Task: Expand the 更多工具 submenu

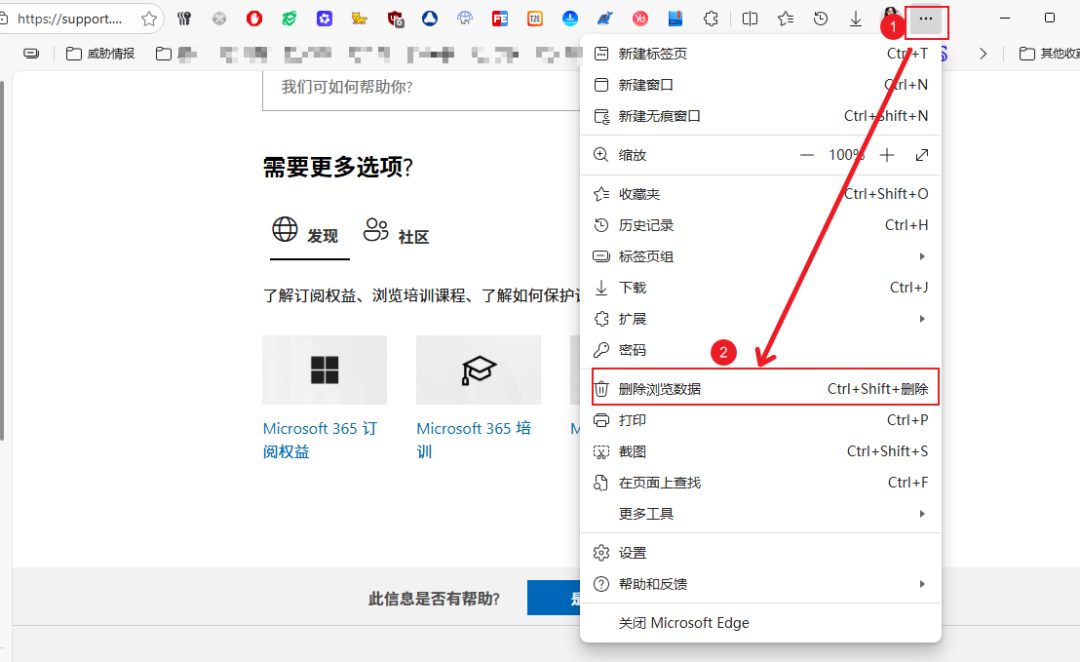Action: tap(760, 514)
